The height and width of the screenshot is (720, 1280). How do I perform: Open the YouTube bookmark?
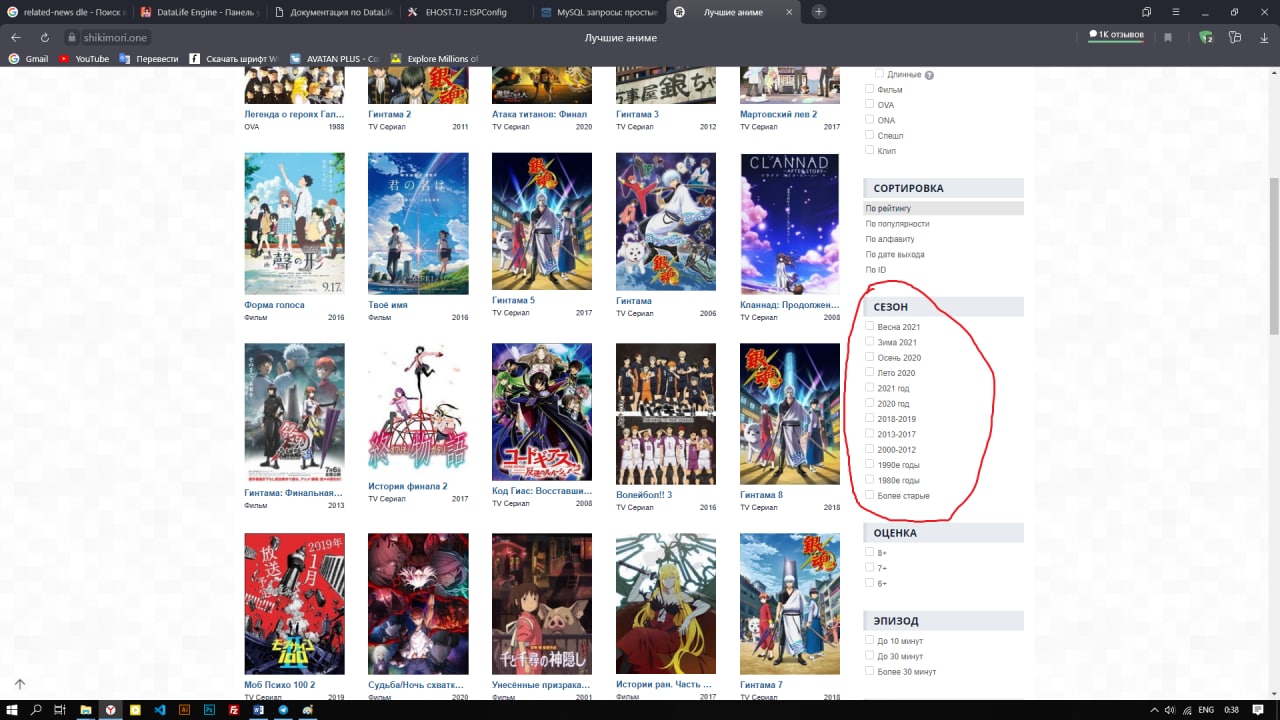pos(84,59)
